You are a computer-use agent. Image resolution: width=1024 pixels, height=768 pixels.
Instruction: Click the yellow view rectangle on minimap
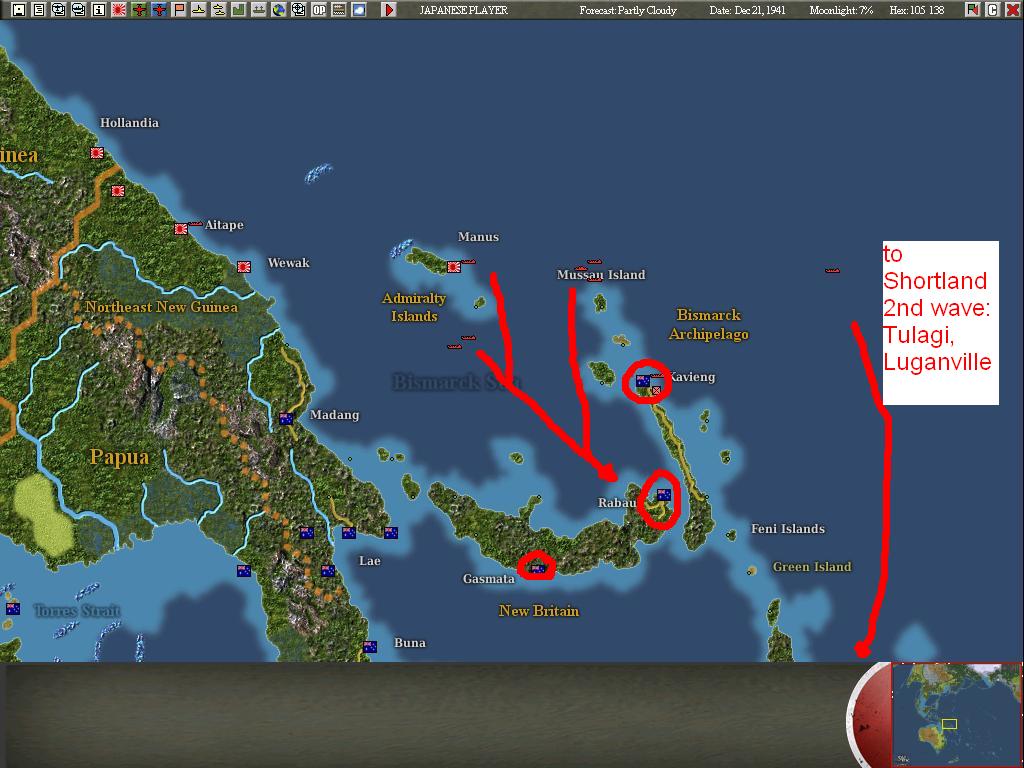coord(949,724)
